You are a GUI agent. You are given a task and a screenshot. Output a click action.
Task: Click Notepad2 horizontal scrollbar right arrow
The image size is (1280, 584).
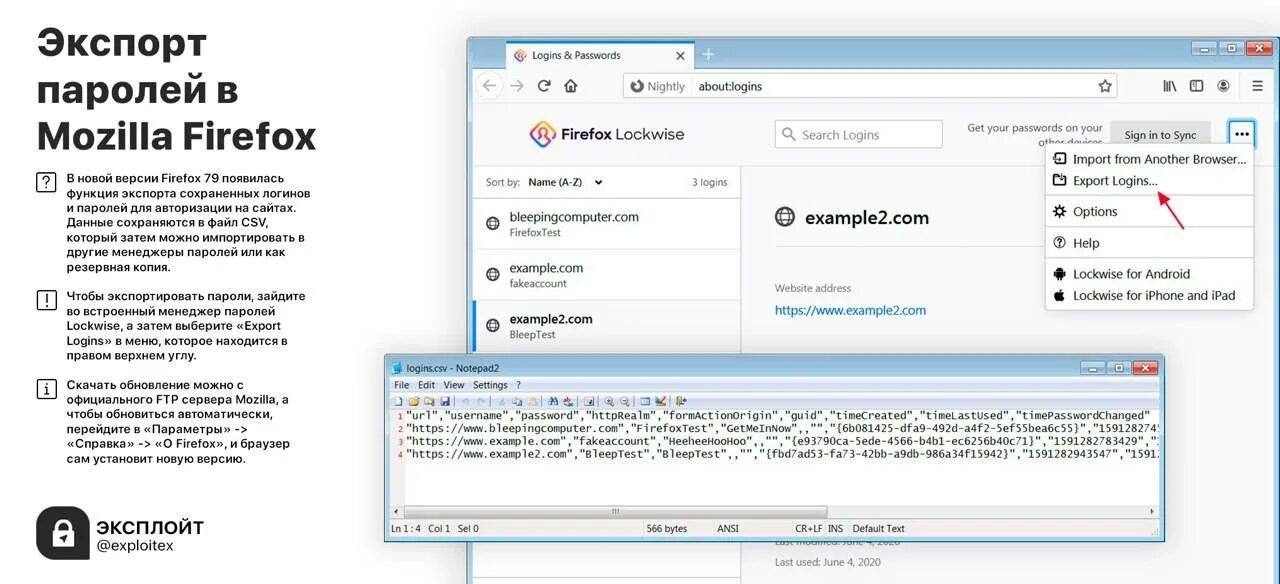coord(1152,511)
